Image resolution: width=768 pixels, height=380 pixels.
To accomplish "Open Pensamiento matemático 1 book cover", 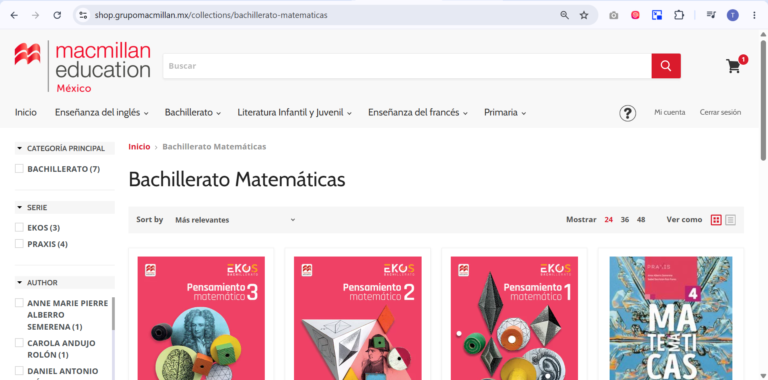I will [x=514, y=318].
